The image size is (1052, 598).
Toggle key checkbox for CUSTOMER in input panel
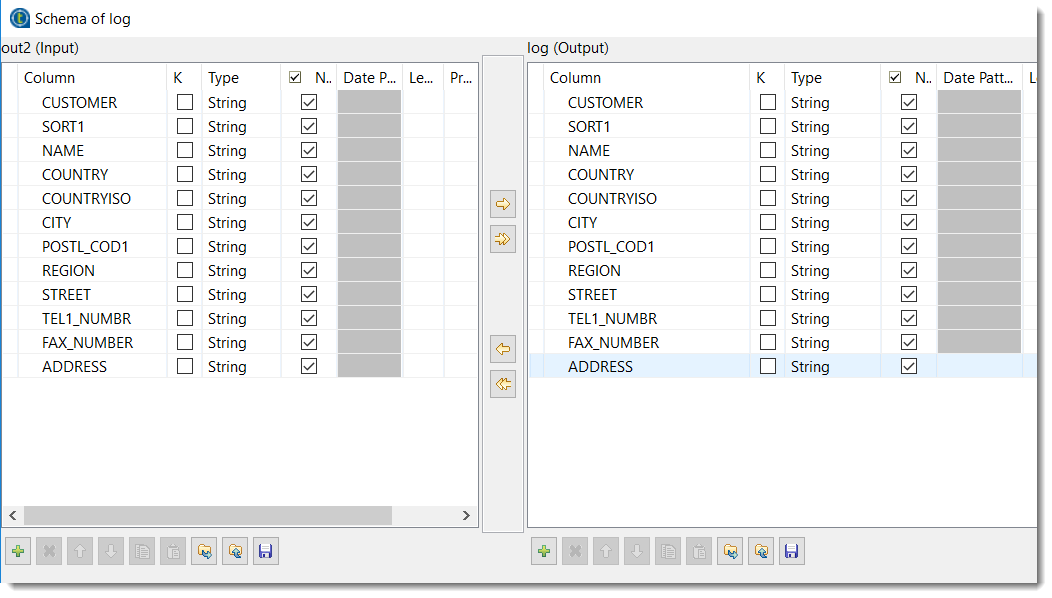tap(185, 102)
